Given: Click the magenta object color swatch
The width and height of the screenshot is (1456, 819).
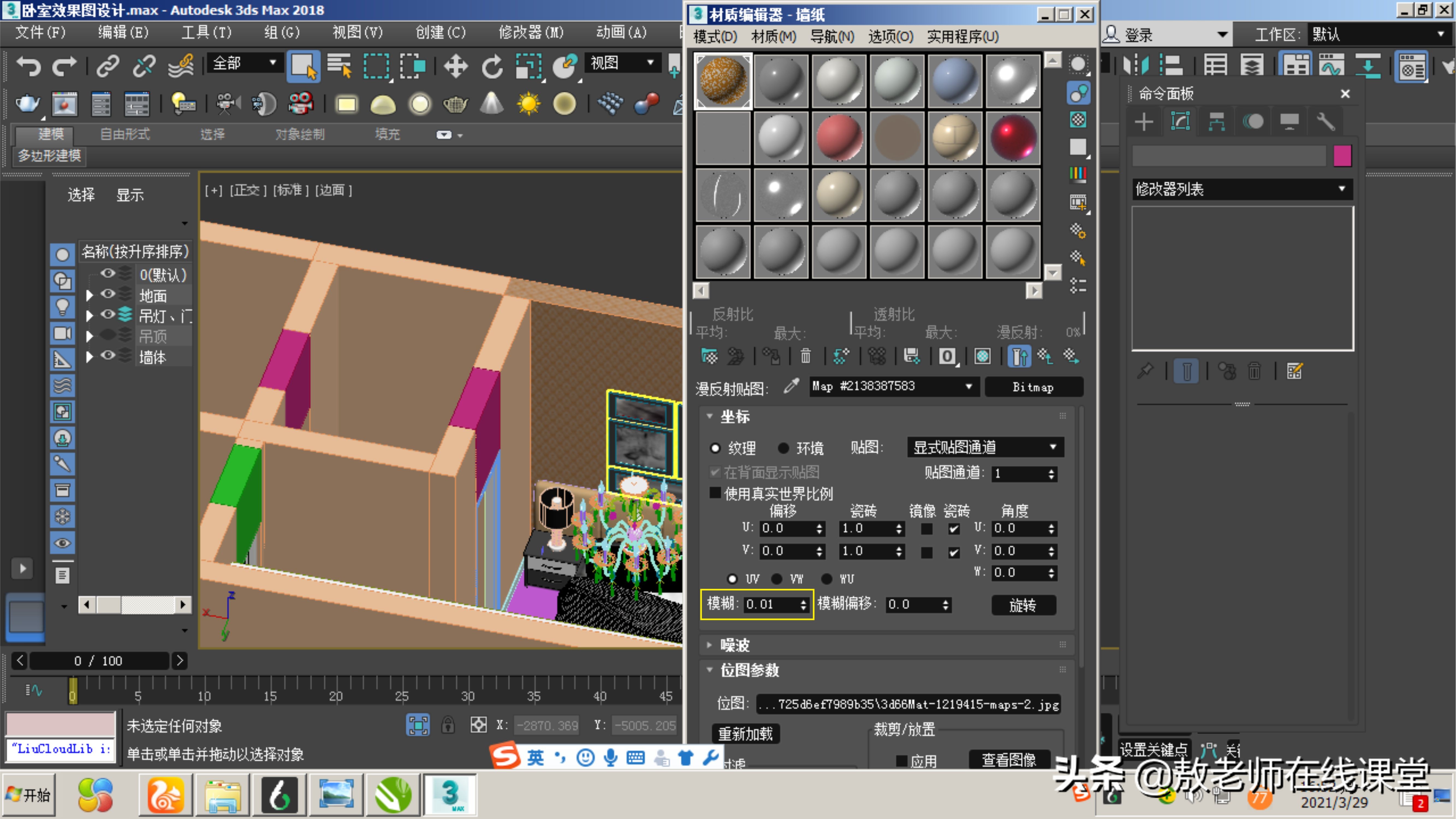Looking at the screenshot, I should (x=1342, y=155).
